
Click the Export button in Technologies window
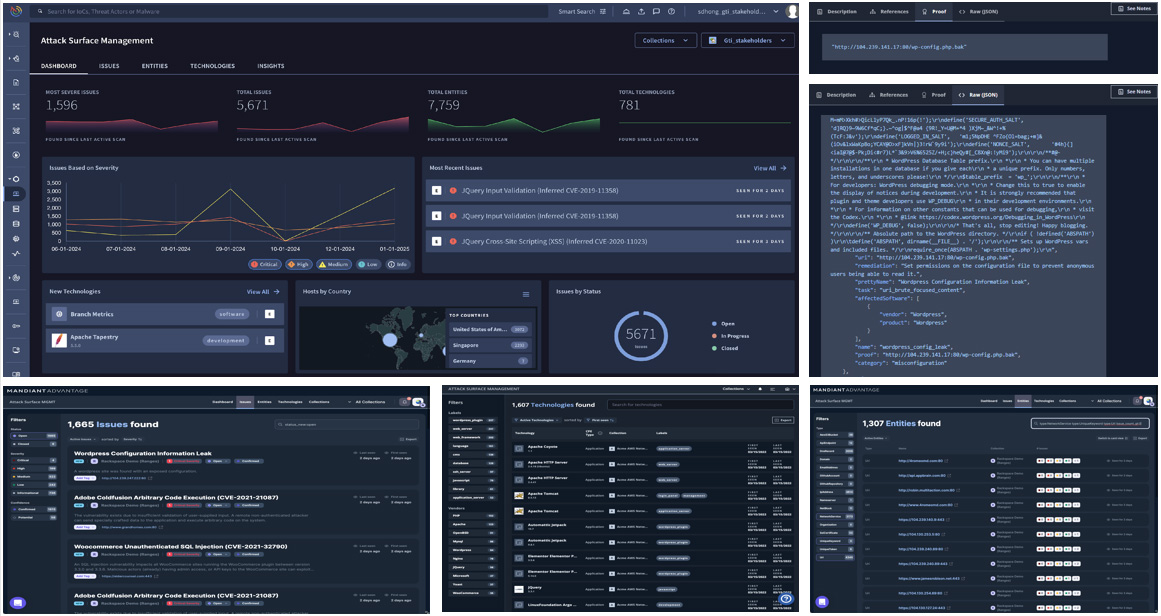point(783,420)
